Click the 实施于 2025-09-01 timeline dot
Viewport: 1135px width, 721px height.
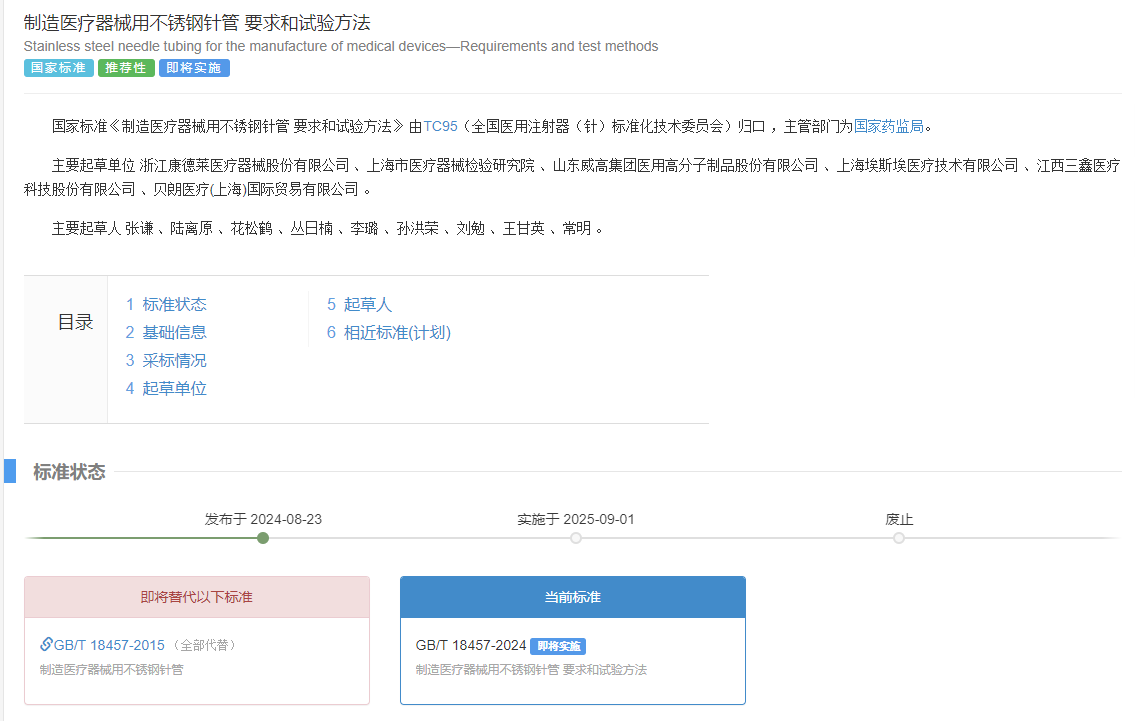tap(576, 538)
